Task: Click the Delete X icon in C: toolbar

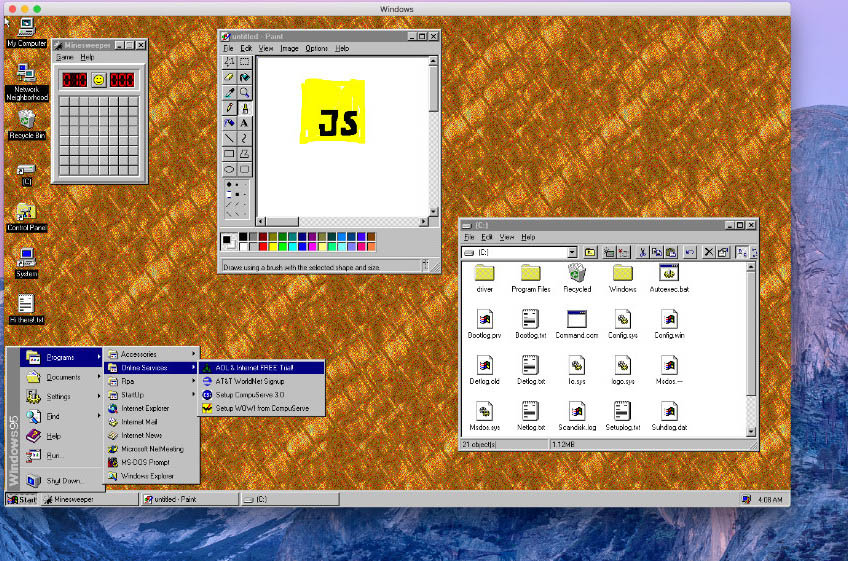Action: click(708, 252)
